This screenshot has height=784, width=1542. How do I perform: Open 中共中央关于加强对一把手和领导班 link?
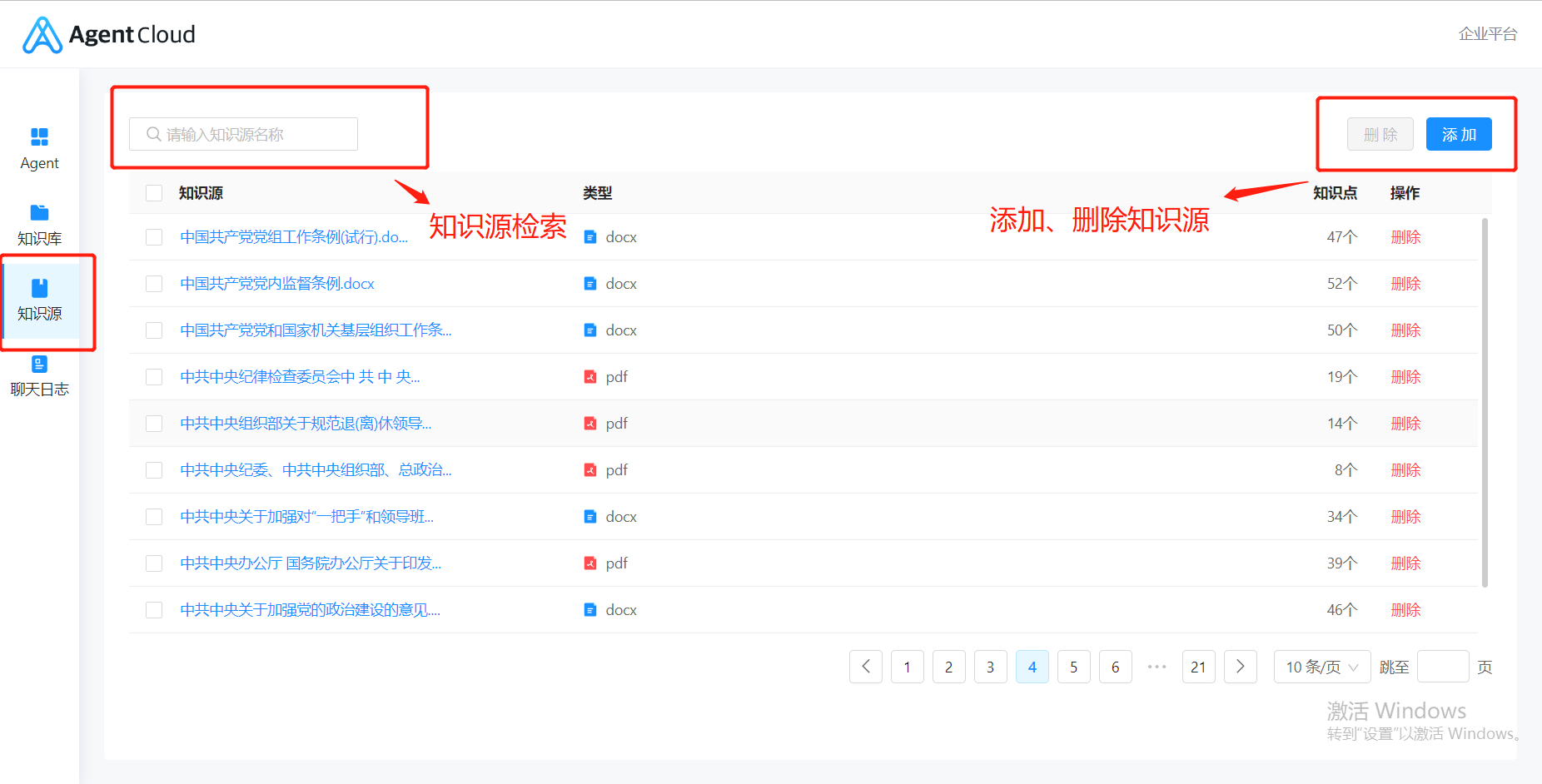(306, 517)
